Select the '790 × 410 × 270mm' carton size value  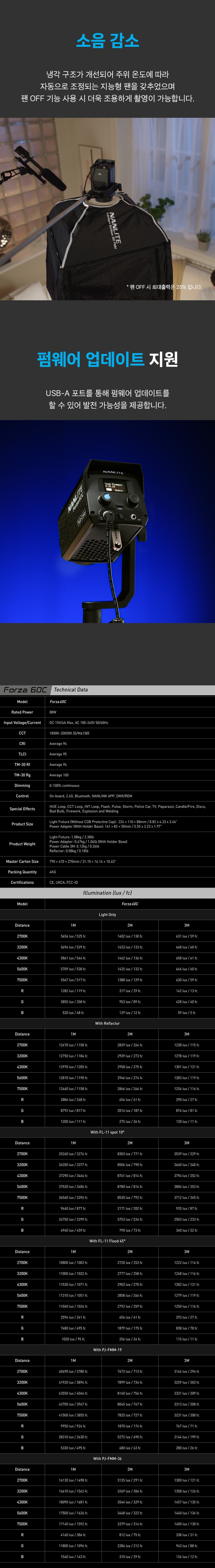82,861
